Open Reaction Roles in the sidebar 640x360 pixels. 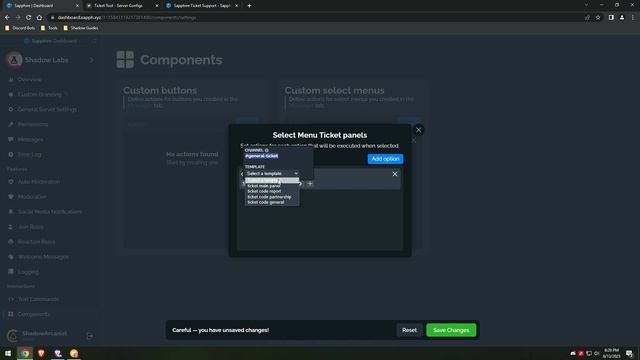(36, 242)
